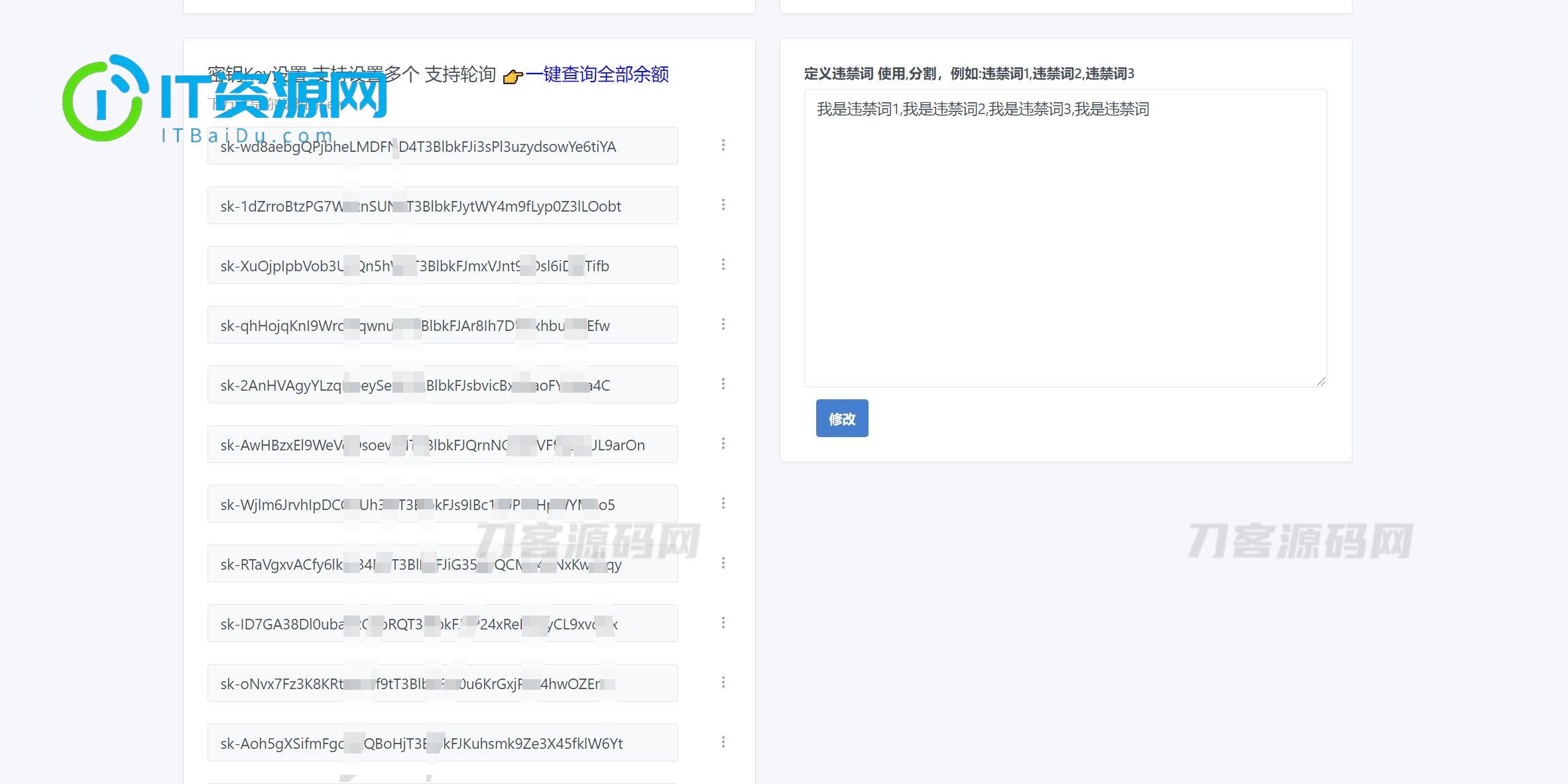The height and width of the screenshot is (784, 1568).
Task: Open options menu for key sk-Aoh5gXSifmFg
Action: 723,742
